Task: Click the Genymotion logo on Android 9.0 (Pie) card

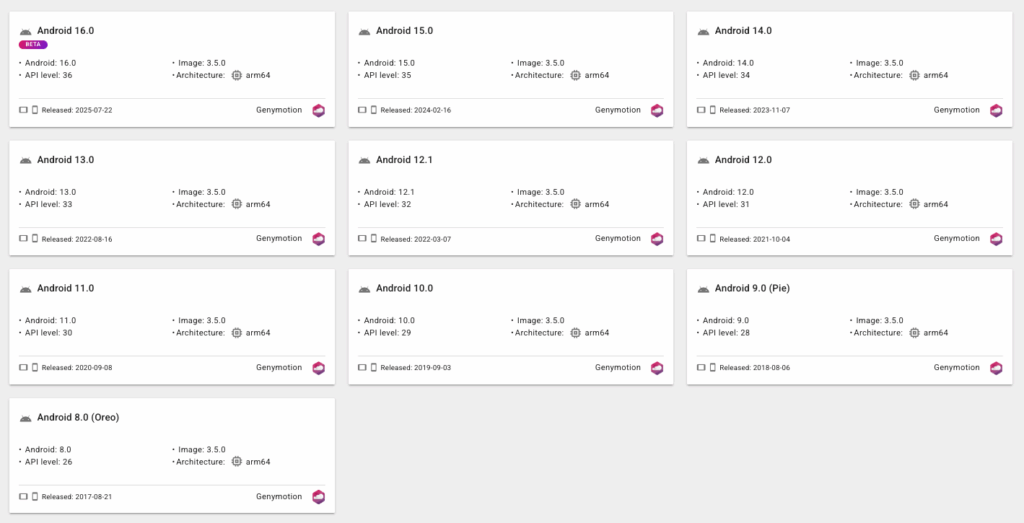Action: [996, 368]
